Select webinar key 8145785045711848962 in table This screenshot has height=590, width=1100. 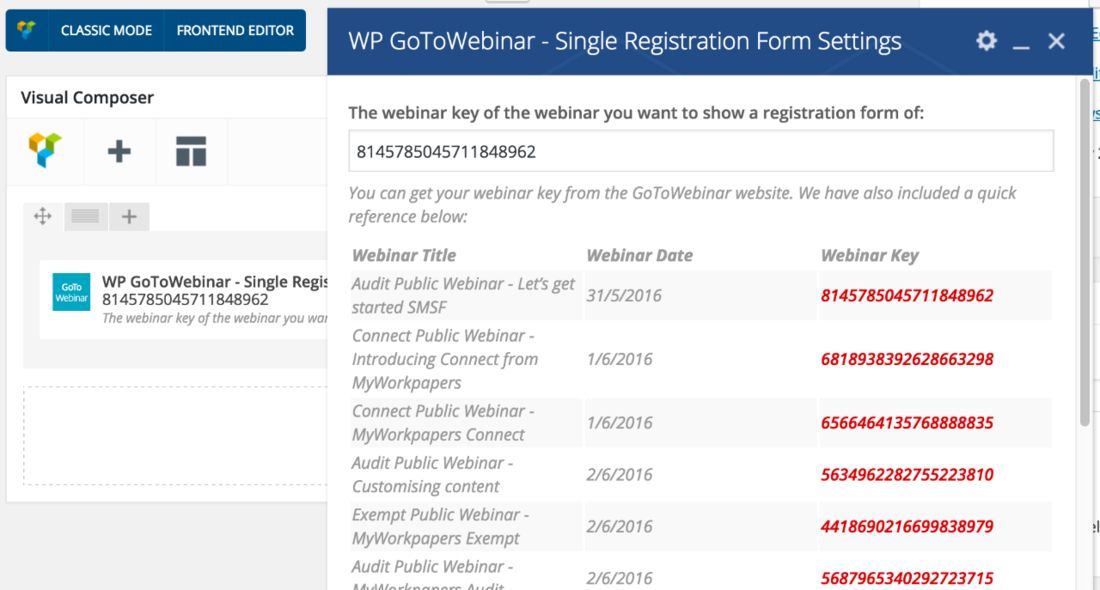tap(907, 295)
